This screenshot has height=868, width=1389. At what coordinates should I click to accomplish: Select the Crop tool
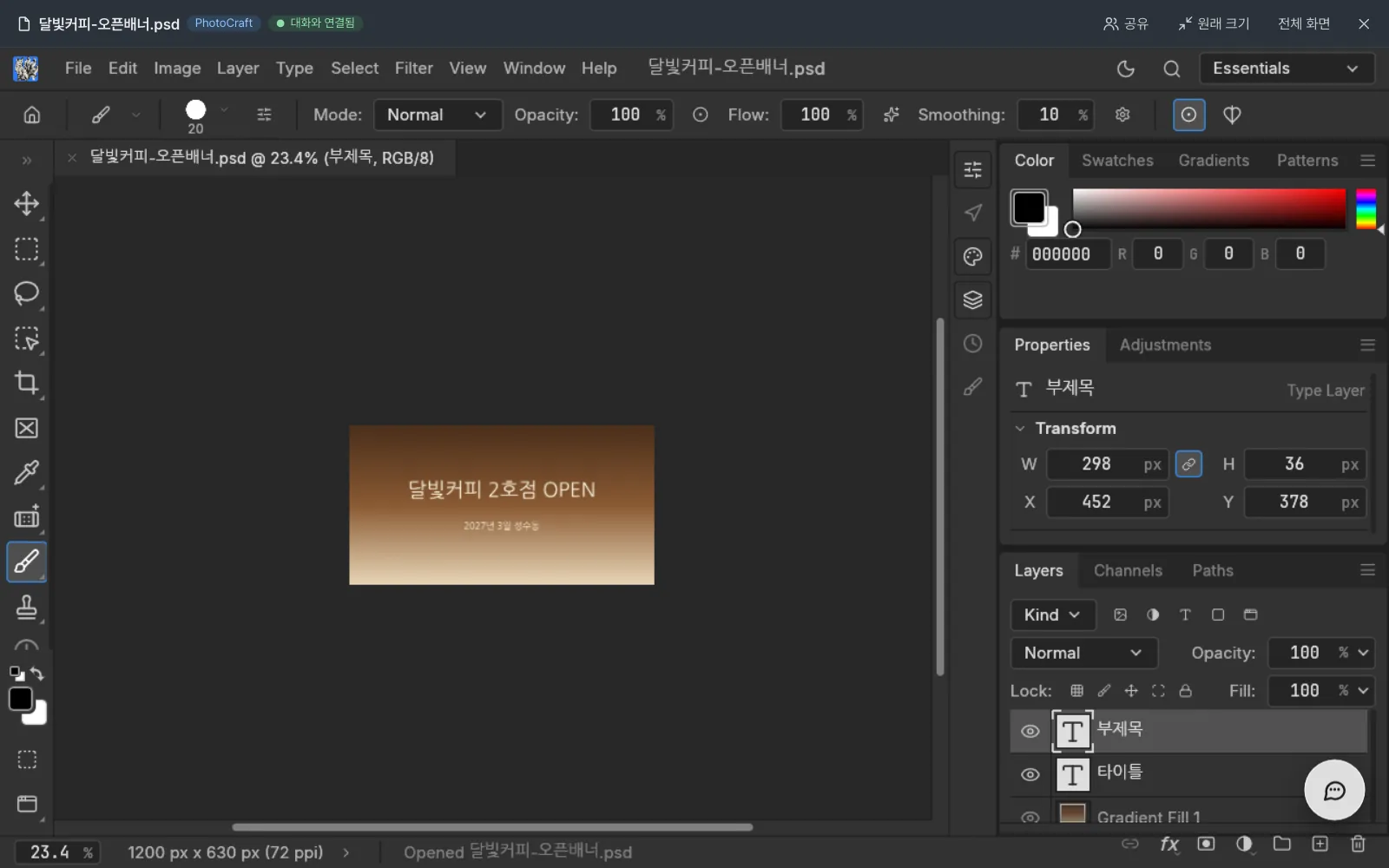pos(27,383)
